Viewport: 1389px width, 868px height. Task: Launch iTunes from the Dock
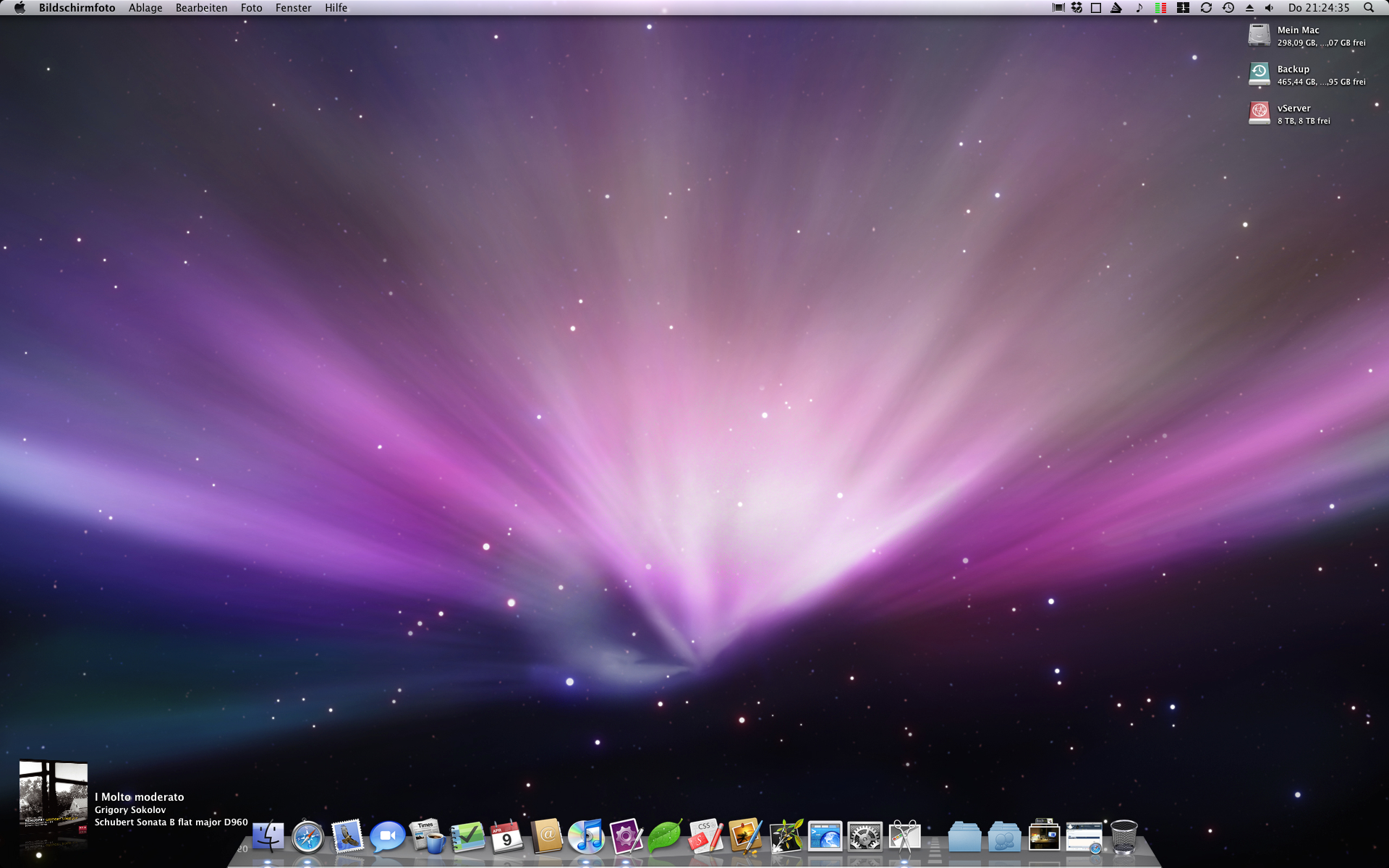coord(586,837)
